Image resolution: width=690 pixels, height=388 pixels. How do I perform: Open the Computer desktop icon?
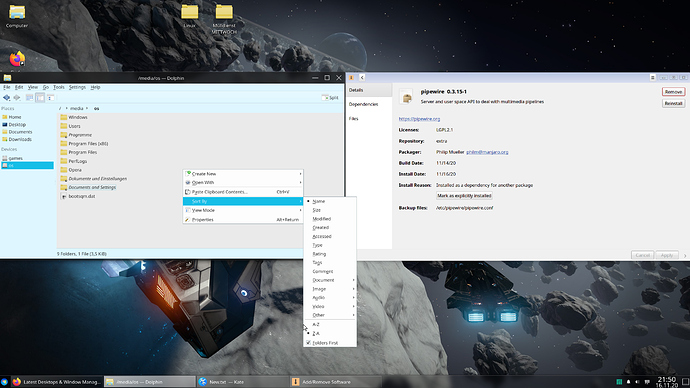17,16
